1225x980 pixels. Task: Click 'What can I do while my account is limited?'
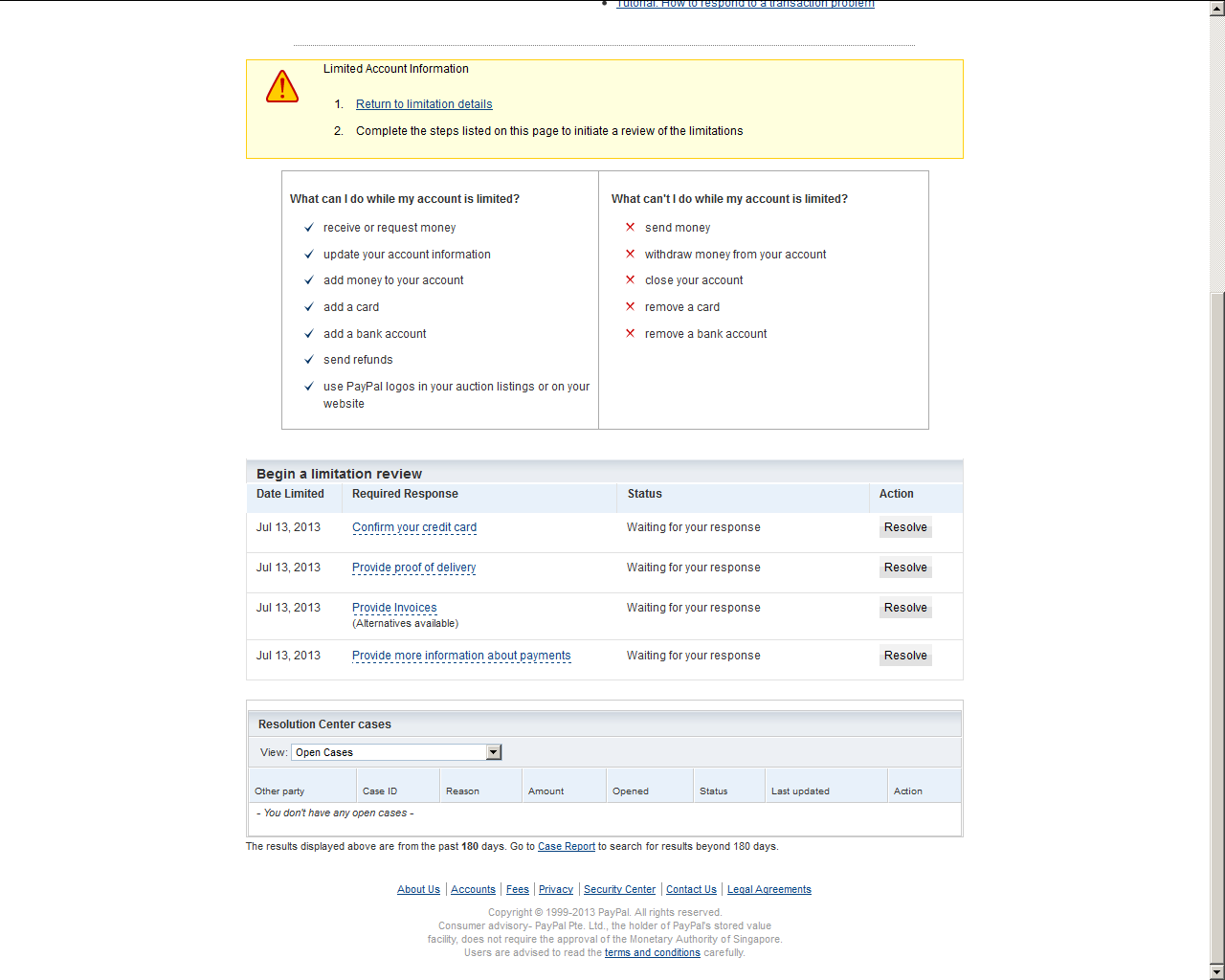tap(405, 199)
